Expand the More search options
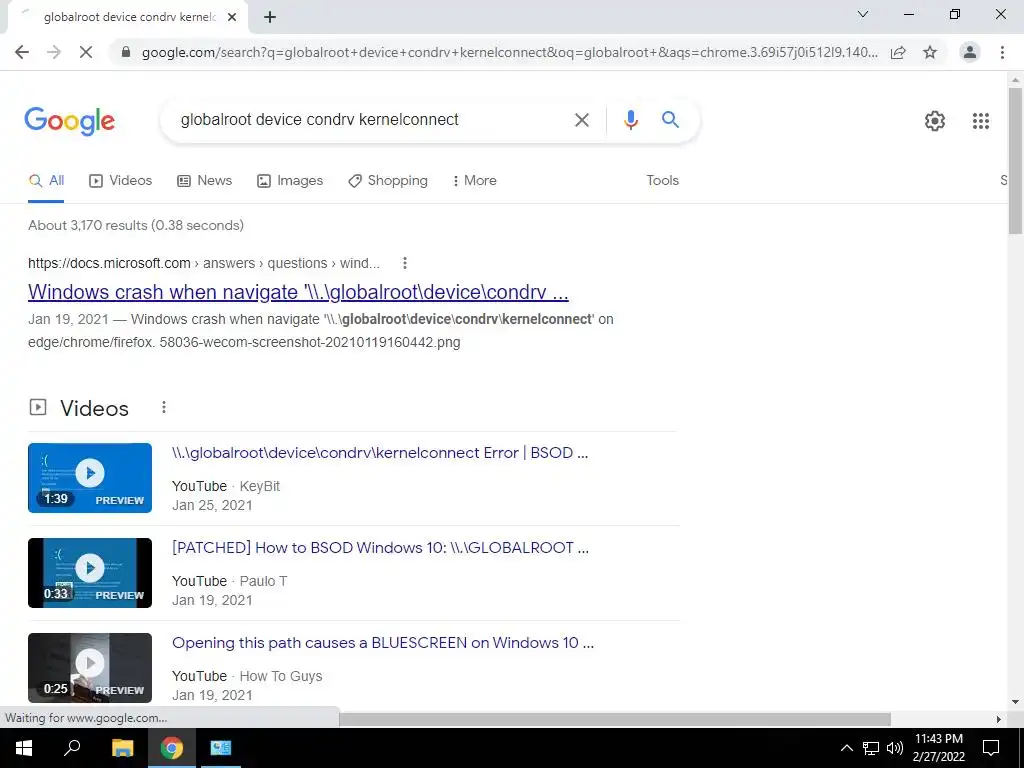 (475, 181)
